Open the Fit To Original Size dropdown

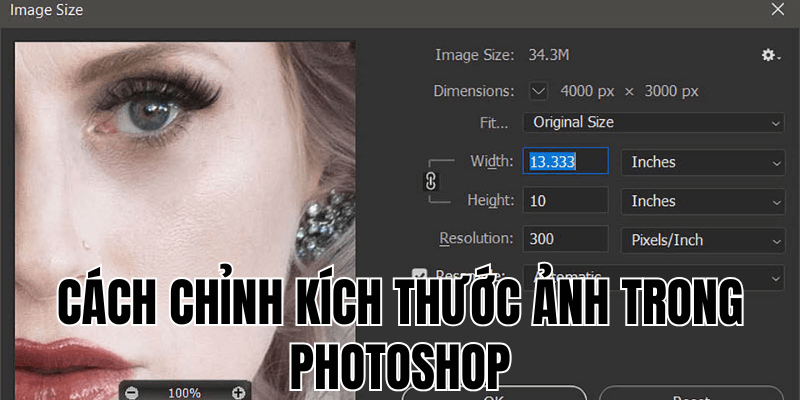tap(654, 122)
